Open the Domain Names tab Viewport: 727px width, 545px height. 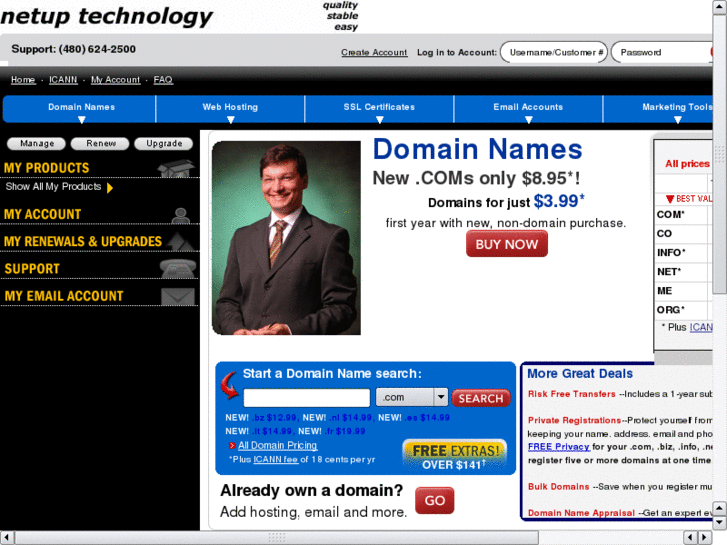click(80, 109)
